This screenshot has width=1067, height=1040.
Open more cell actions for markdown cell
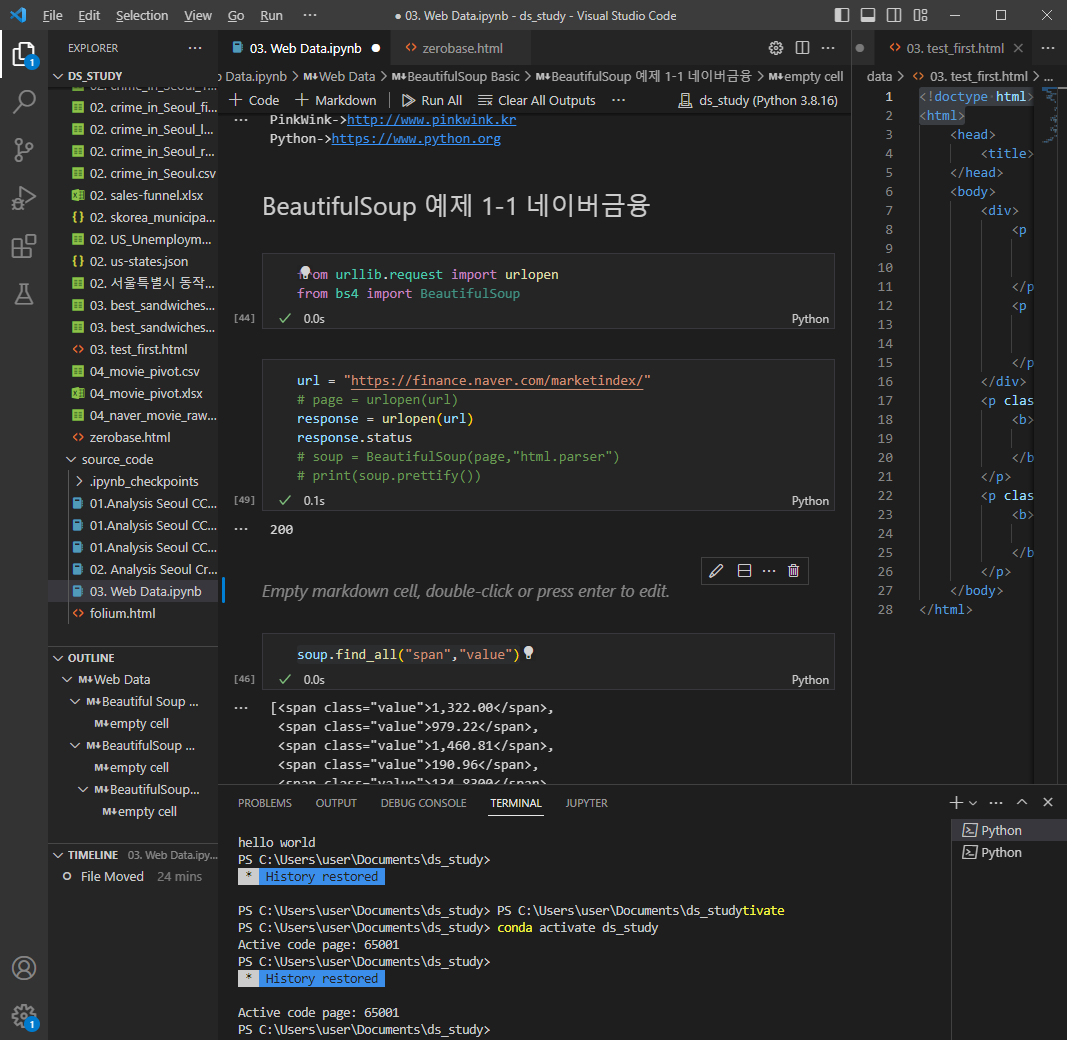769,570
